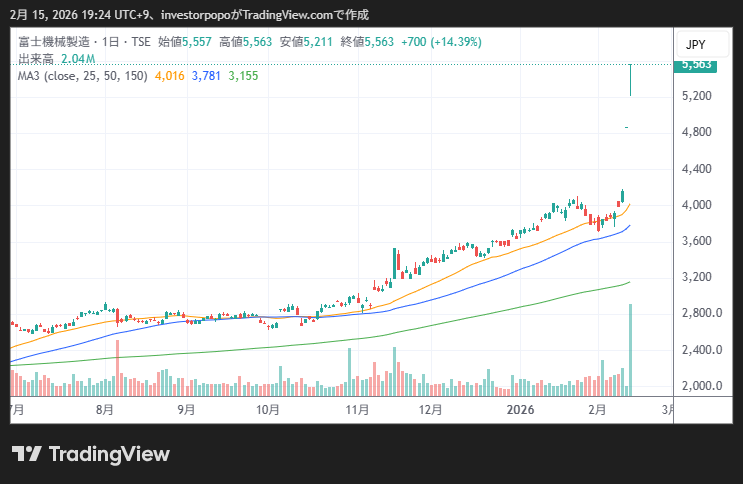Image resolution: width=743 pixels, height=484 pixels.
Task: Click the 10月 label on time axis
Action: pos(267,409)
